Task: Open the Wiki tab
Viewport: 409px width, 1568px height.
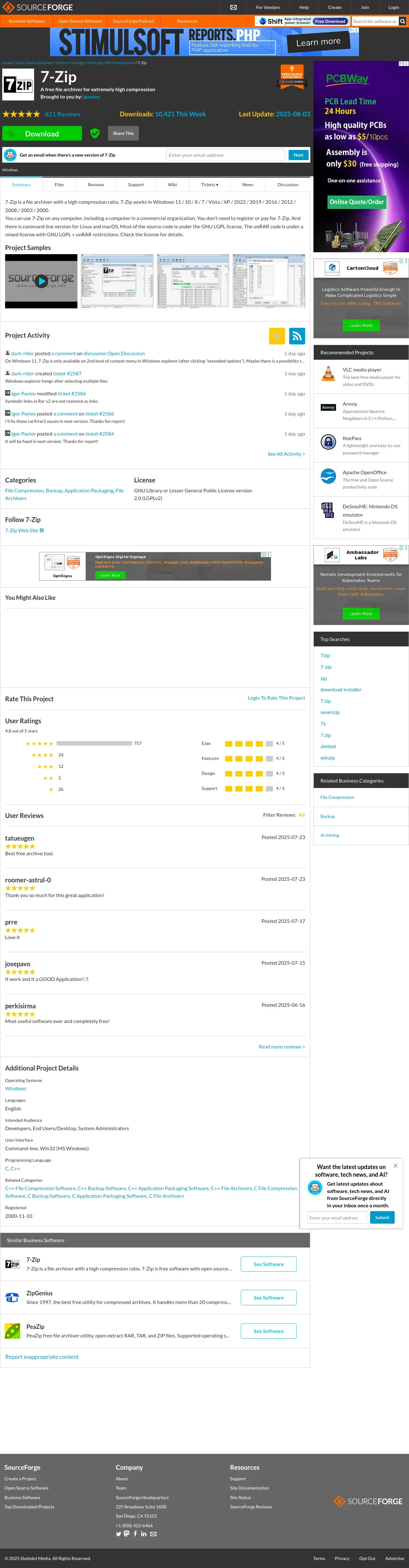Action: [173, 184]
